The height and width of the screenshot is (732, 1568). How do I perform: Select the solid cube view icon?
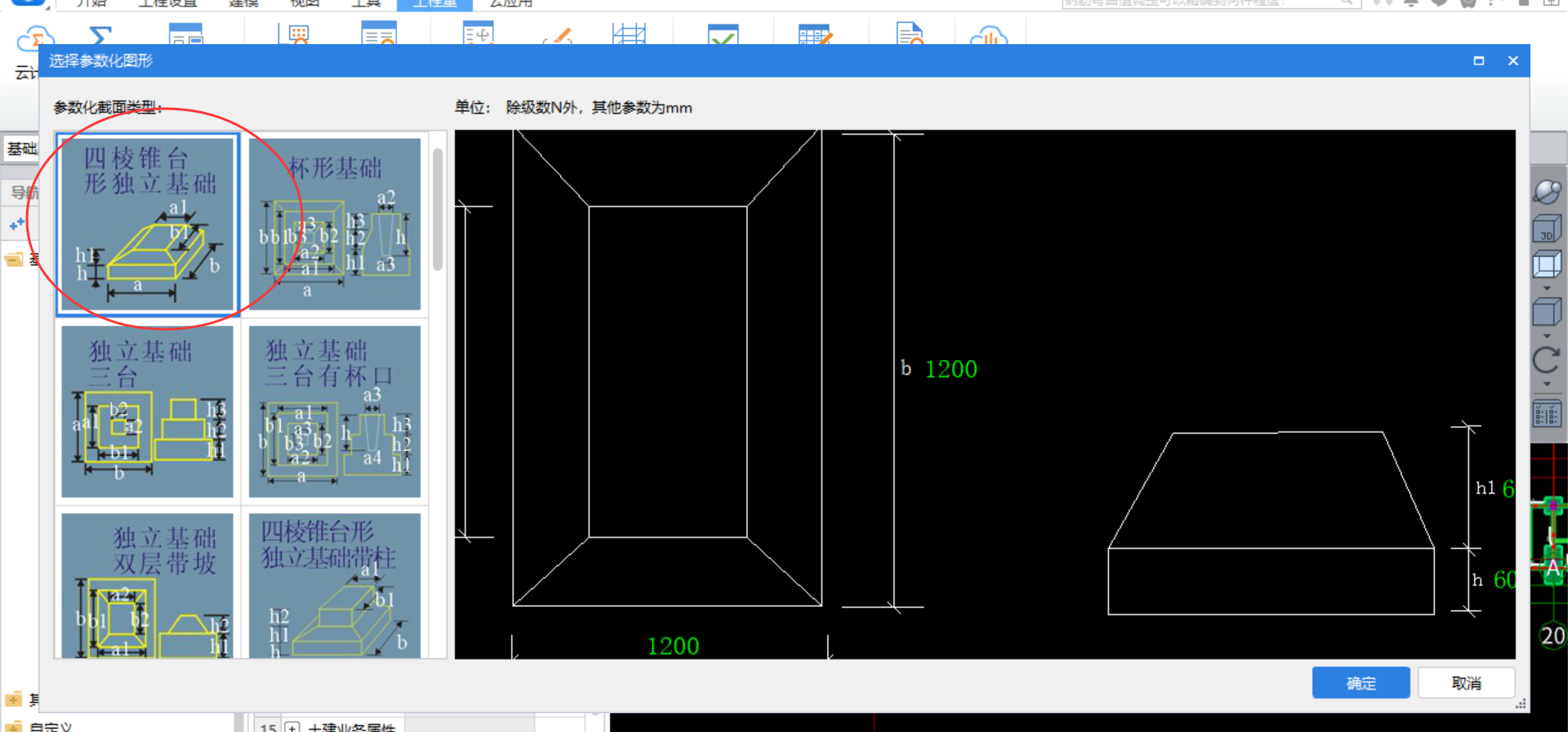click(1547, 313)
